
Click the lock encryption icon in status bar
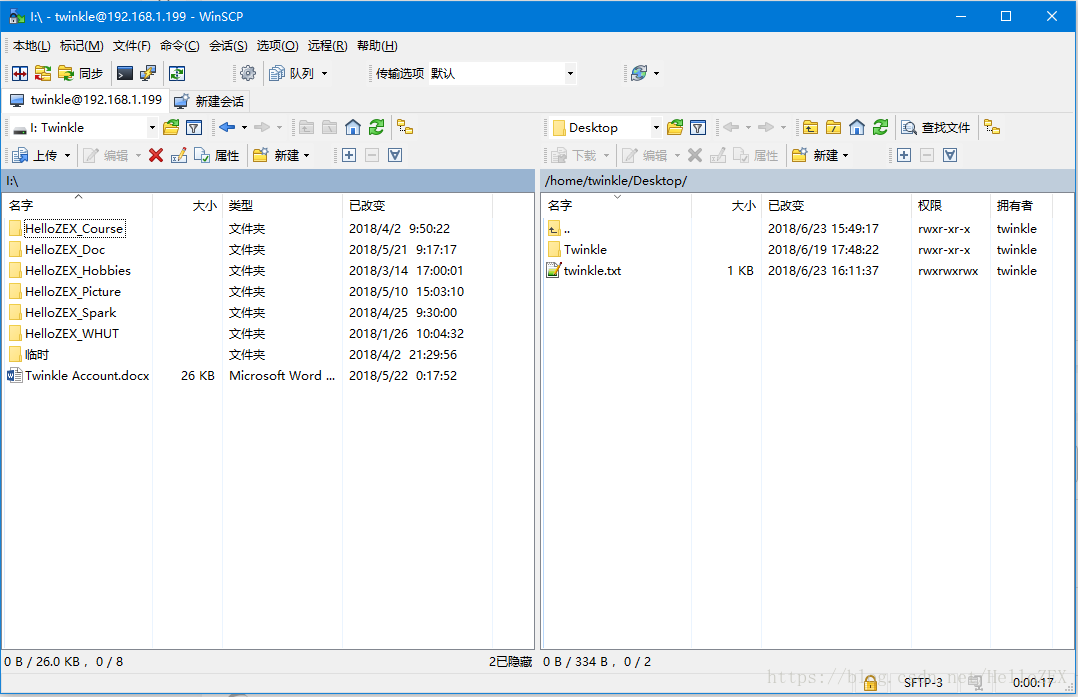coord(870,683)
